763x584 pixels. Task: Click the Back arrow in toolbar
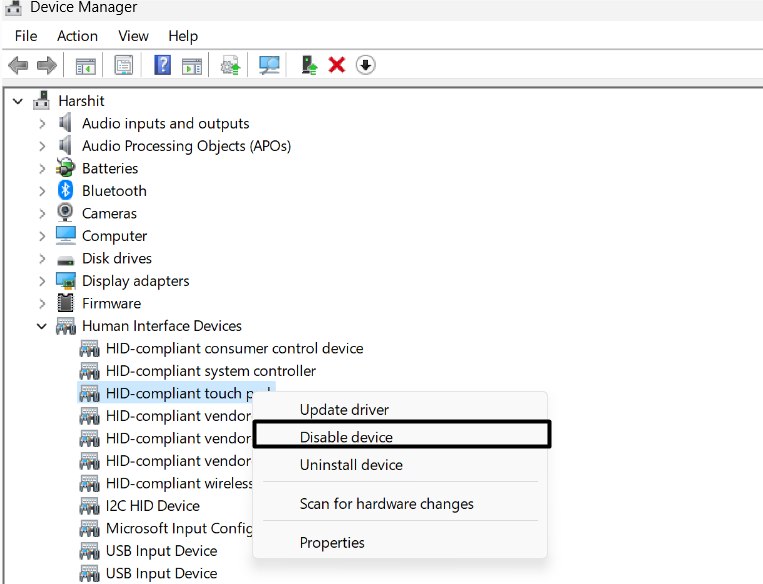(x=18, y=66)
